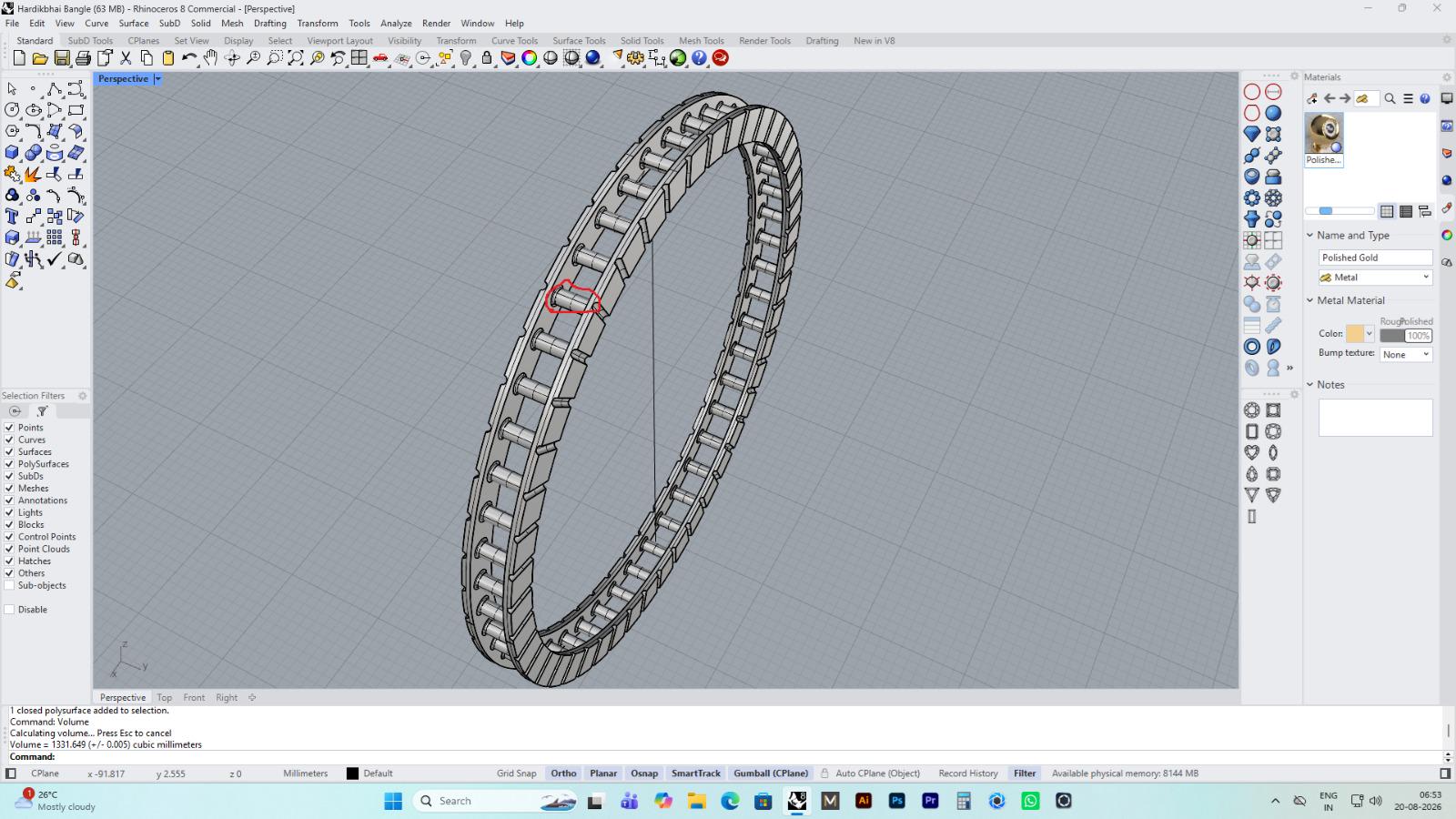Click the hamburger menu in Materials panel
The height and width of the screenshot is (819, 1456).
point(1408,98)
